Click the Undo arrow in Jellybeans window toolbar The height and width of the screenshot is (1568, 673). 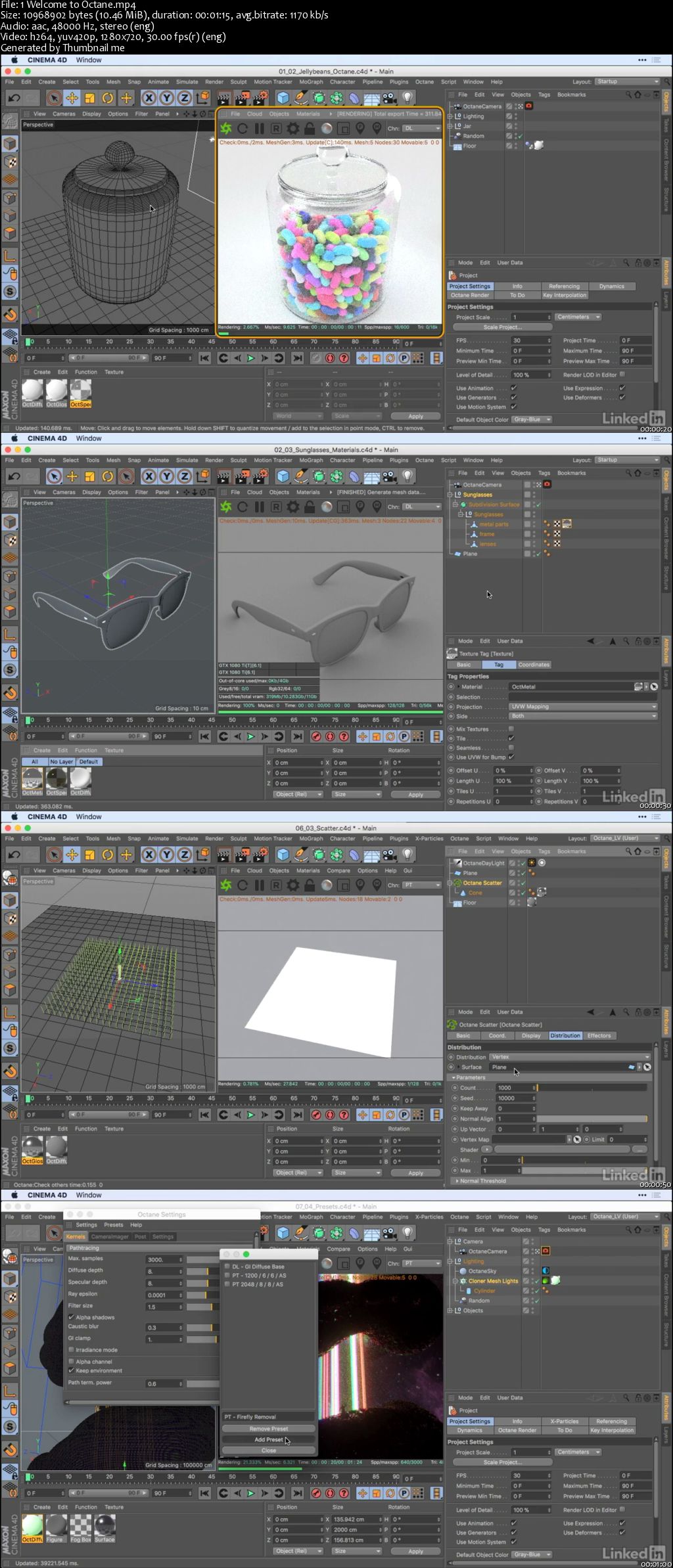pos(14,98)
